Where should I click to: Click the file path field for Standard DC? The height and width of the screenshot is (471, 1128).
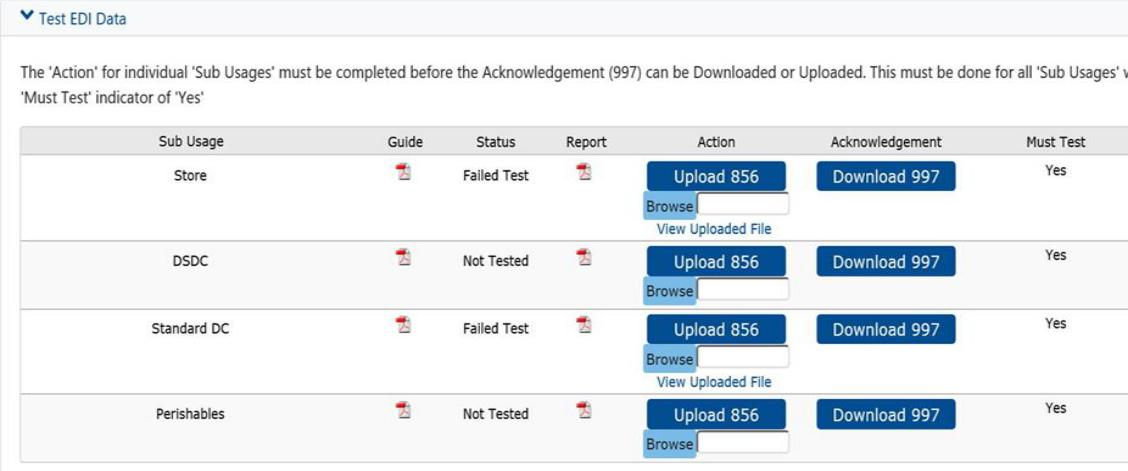click(x=743, y=358)
